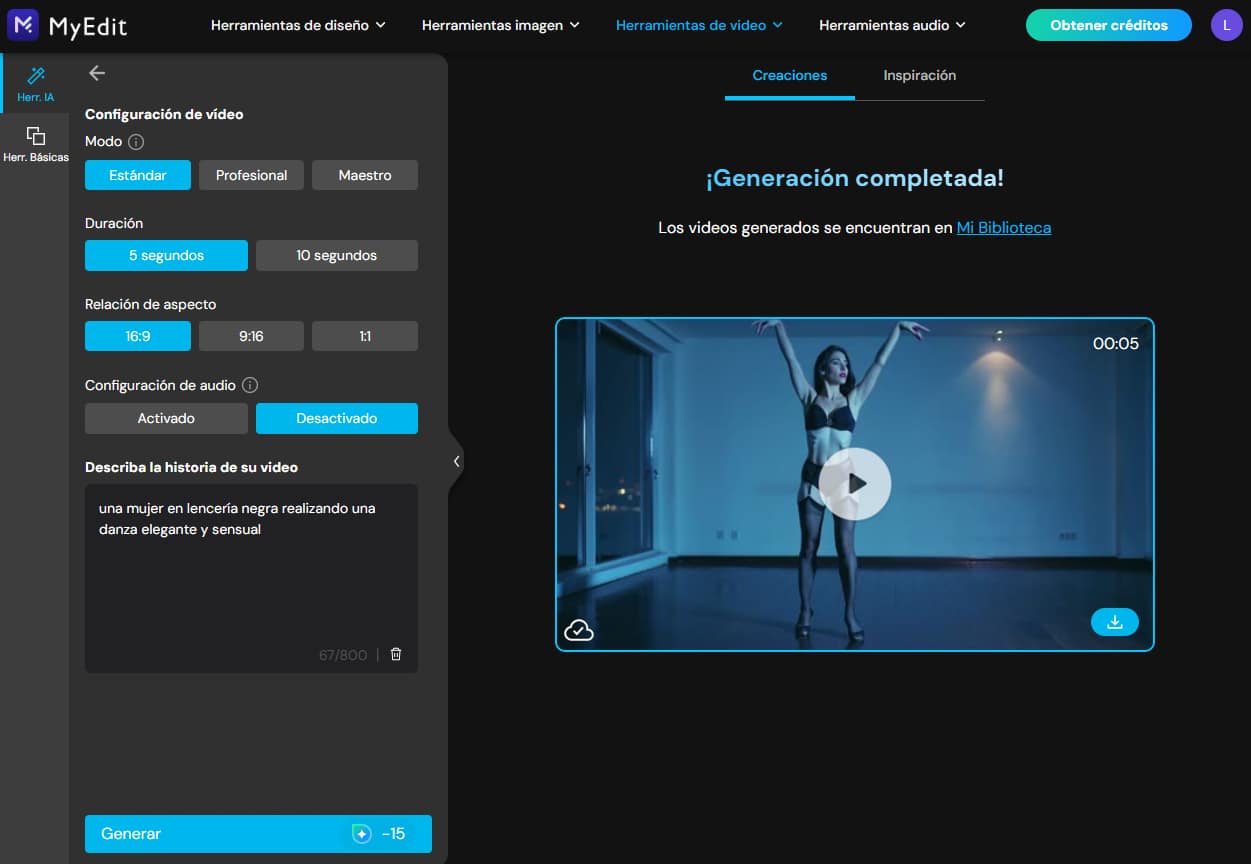Image resolution: width=1251 pixels, height=864 pixels.
Task: Download the generated video
Action: tap(1114, 621)
